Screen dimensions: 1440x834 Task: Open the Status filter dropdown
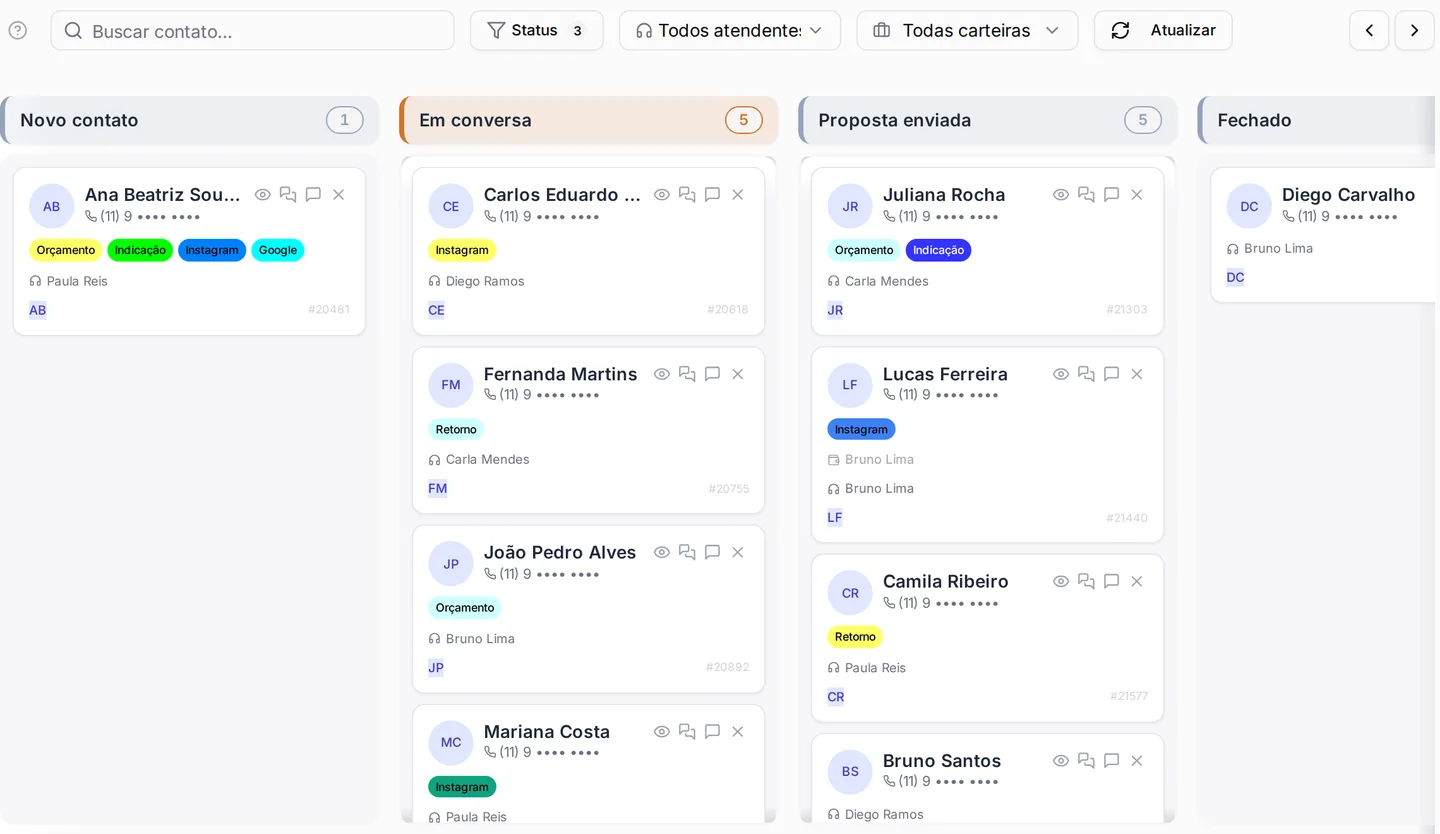tap(537, 30)
